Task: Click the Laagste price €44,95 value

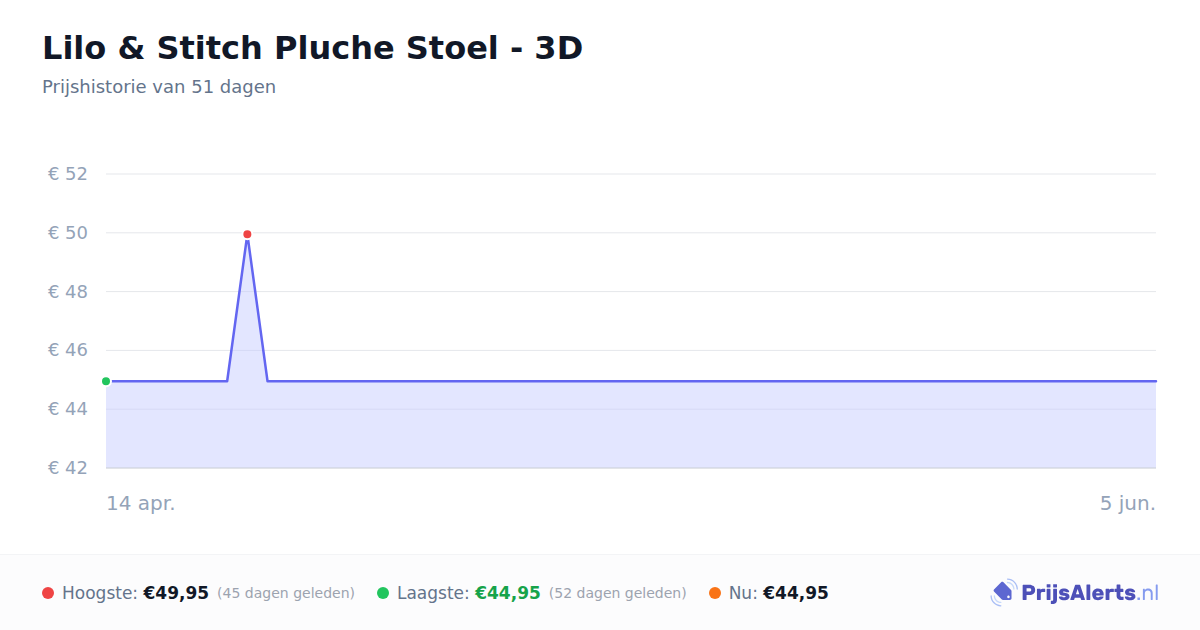Action: 507,593
